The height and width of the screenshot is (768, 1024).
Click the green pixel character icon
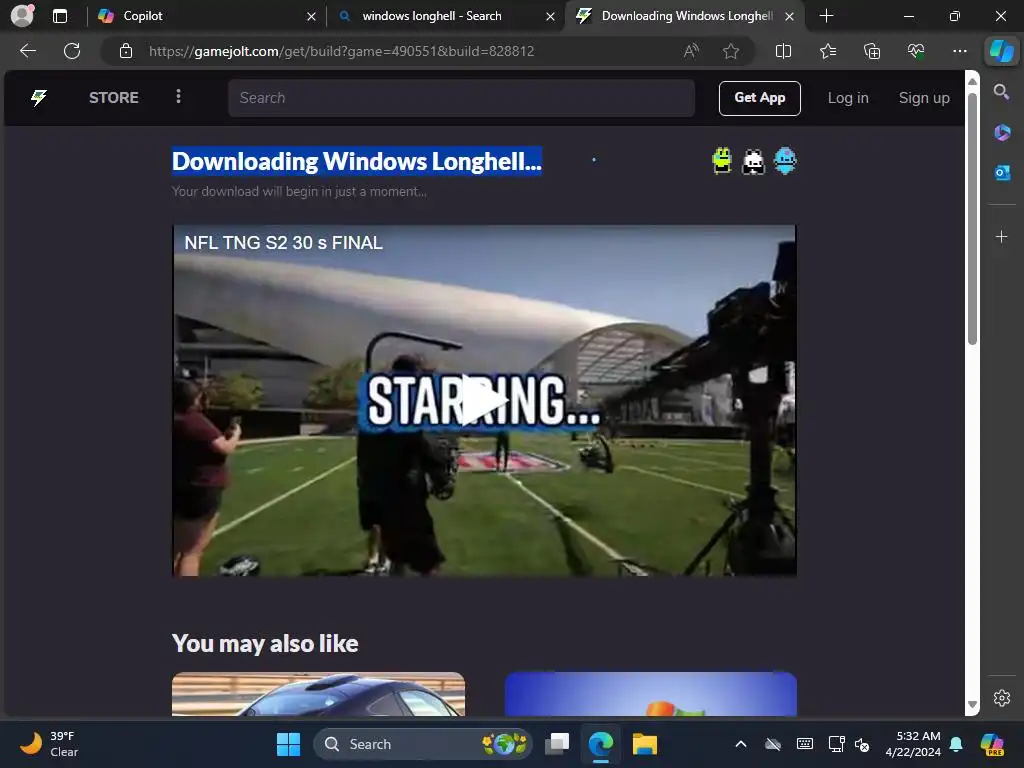click(722, 161)
